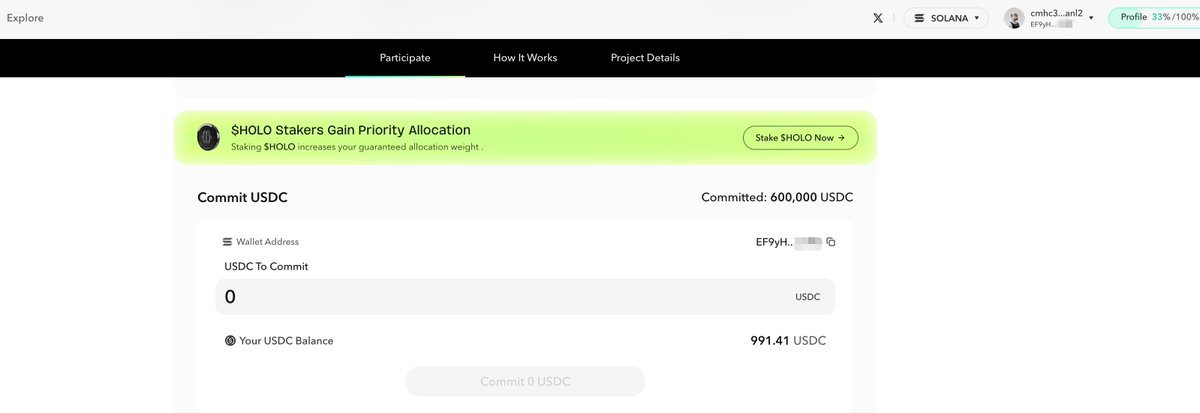Click the user avatar picture

coord(1014,18)
